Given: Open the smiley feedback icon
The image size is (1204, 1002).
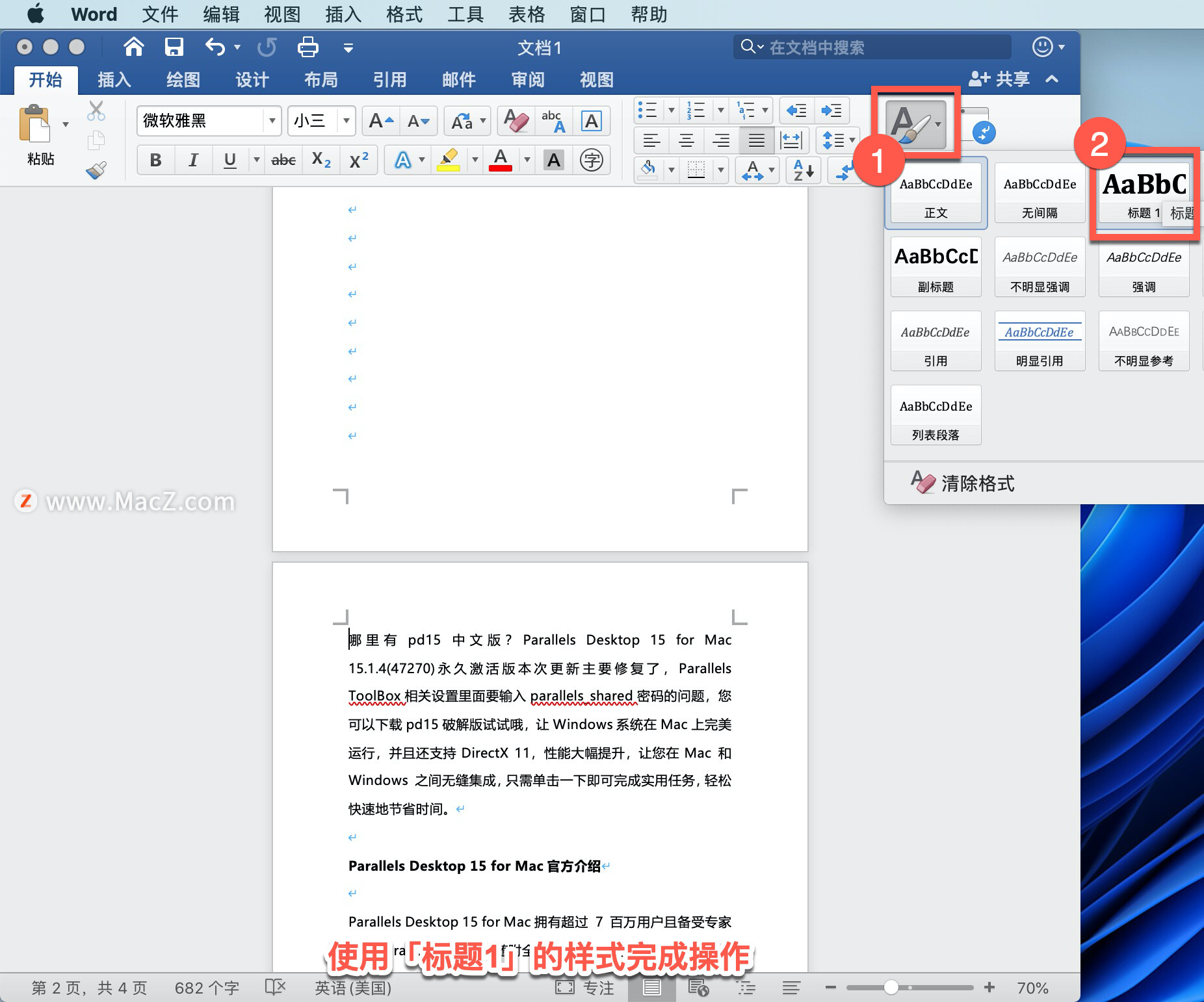Looking at the screenshot, I should click(x=1042, y=47).
